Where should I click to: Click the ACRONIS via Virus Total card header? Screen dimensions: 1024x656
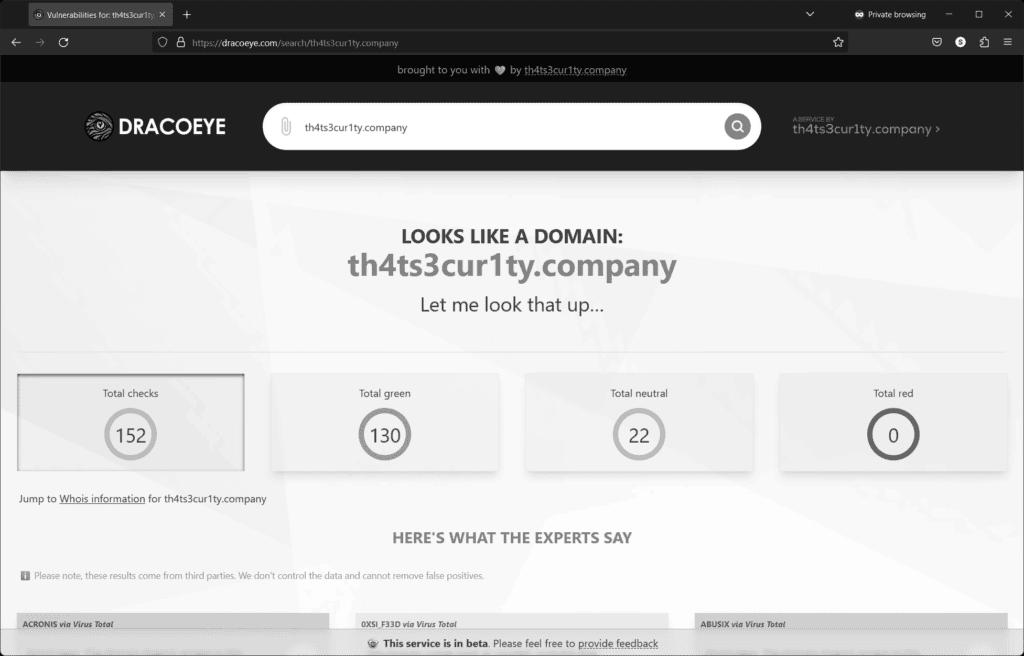point(173,623)
